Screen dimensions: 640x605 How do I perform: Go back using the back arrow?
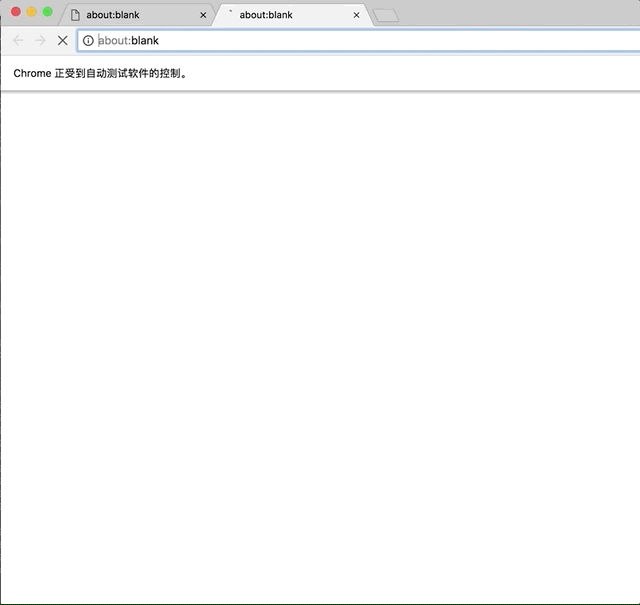(x=18, y=40)
